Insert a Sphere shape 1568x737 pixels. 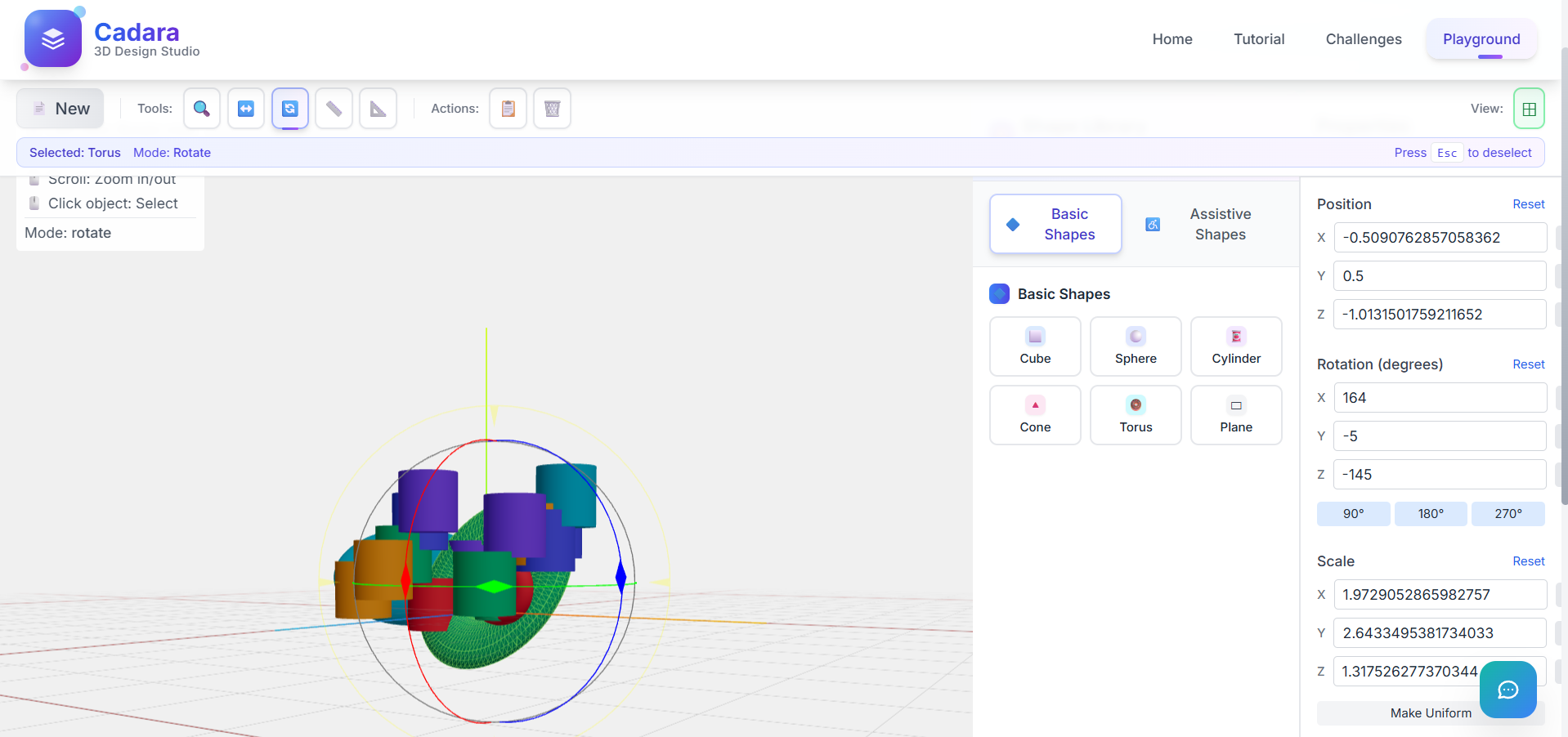(x=1135, y=346)
